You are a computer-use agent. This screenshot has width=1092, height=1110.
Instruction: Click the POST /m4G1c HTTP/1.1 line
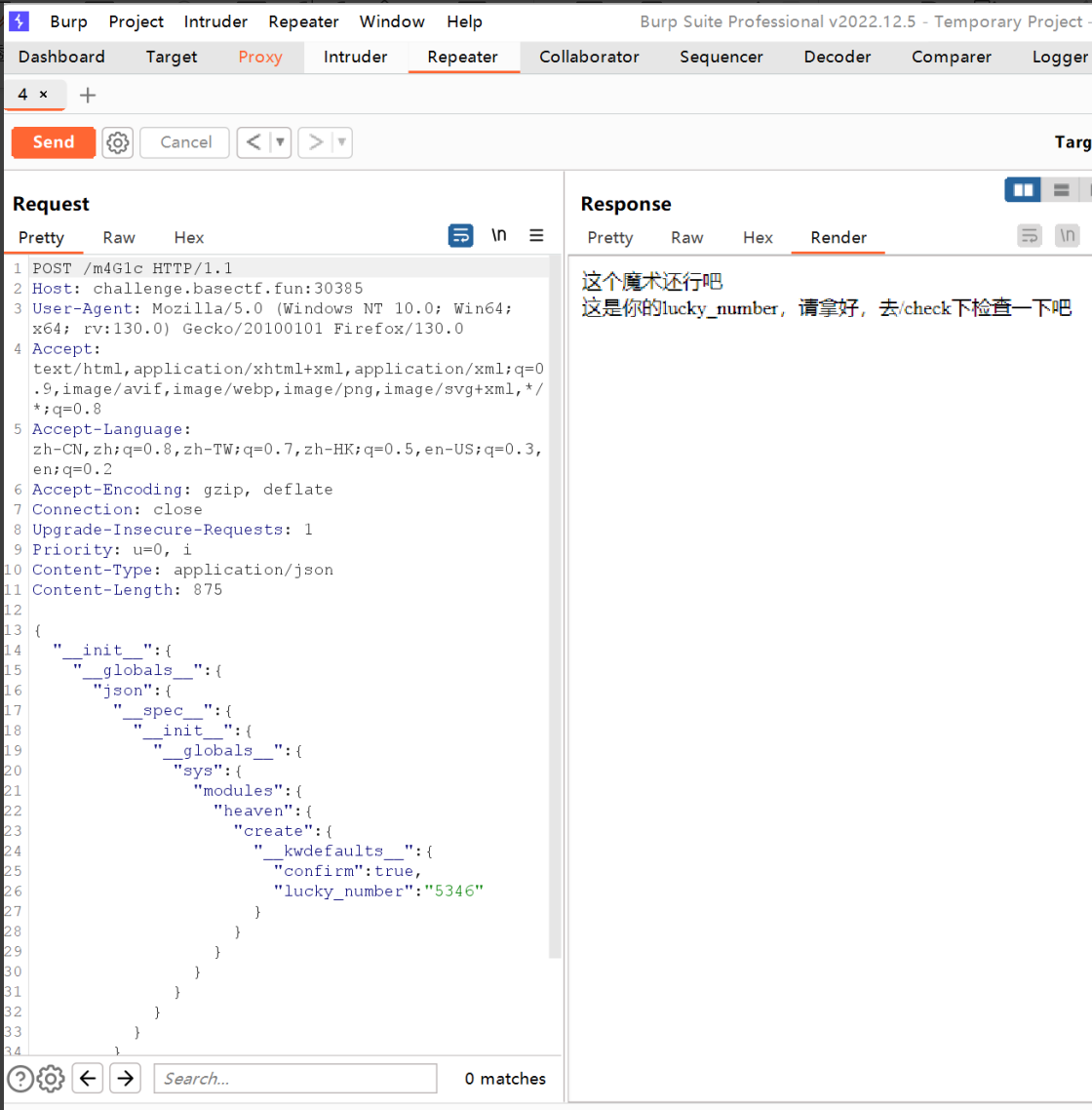pyautogui.click(x=133, y=268)
